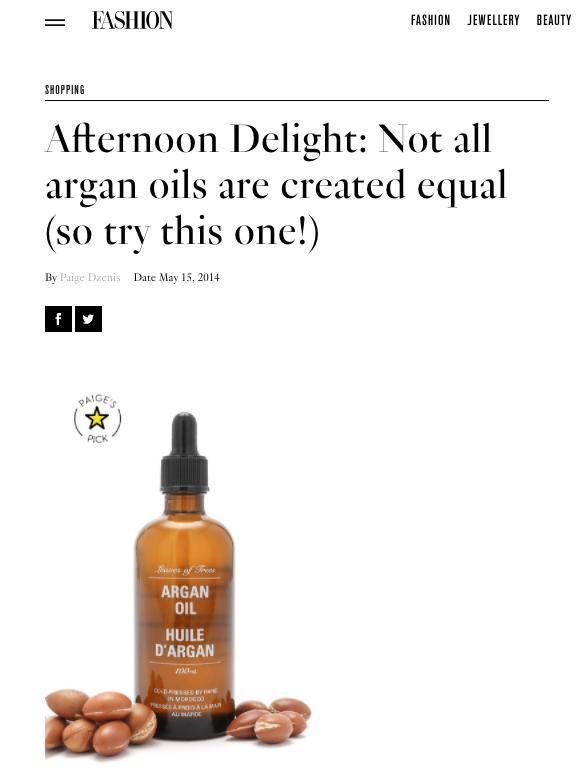Open the hamburger menu icon

click(55, 23)
